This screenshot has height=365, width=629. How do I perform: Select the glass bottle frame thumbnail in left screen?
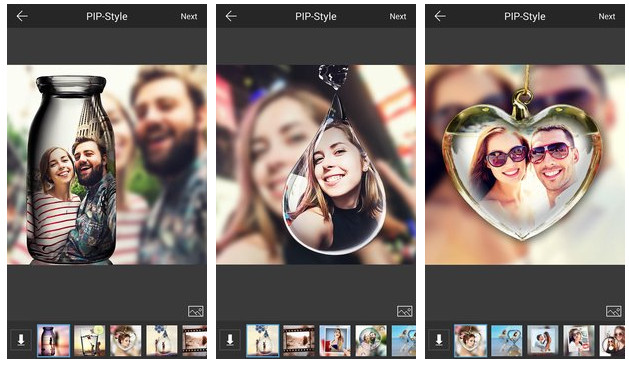point(53,341)
